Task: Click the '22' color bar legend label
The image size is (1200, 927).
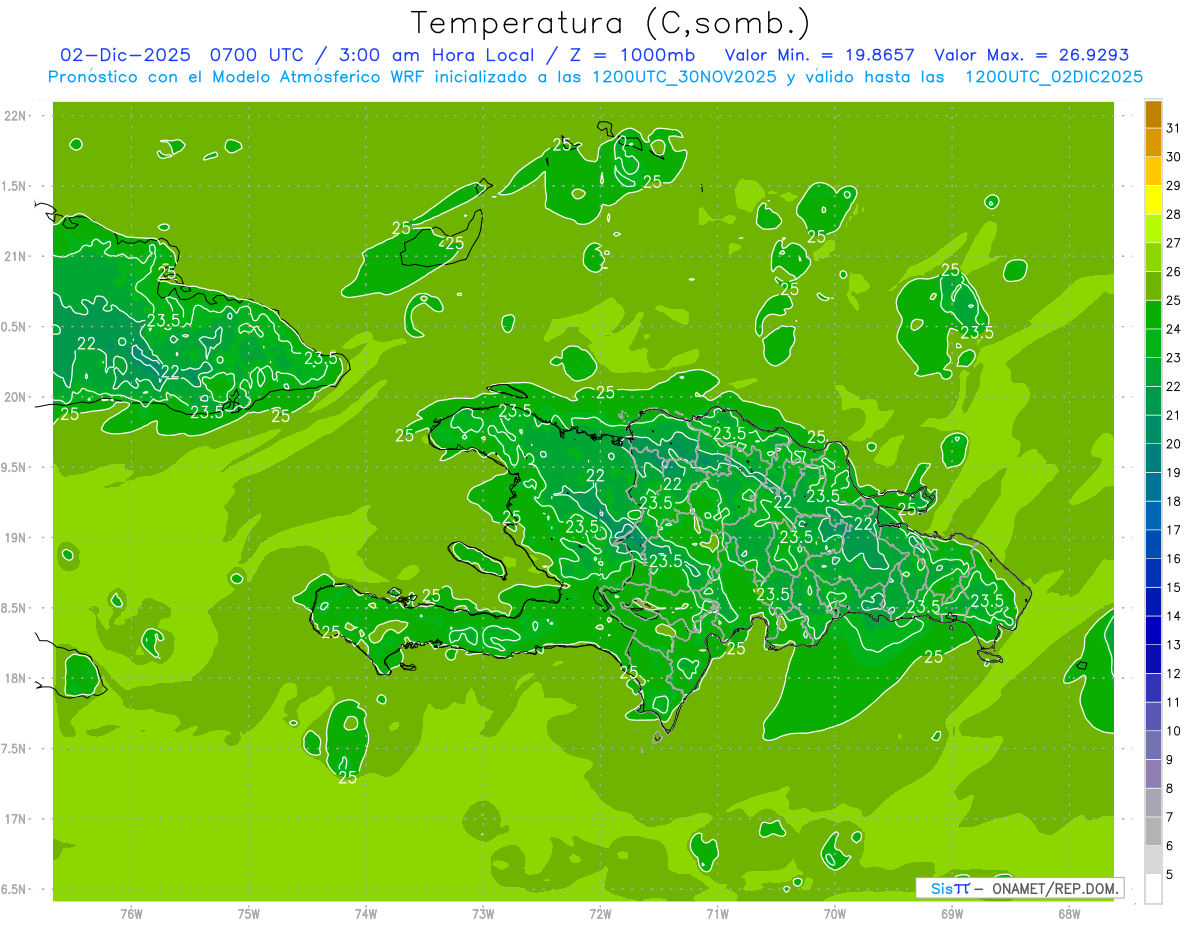Action: 1173,386
